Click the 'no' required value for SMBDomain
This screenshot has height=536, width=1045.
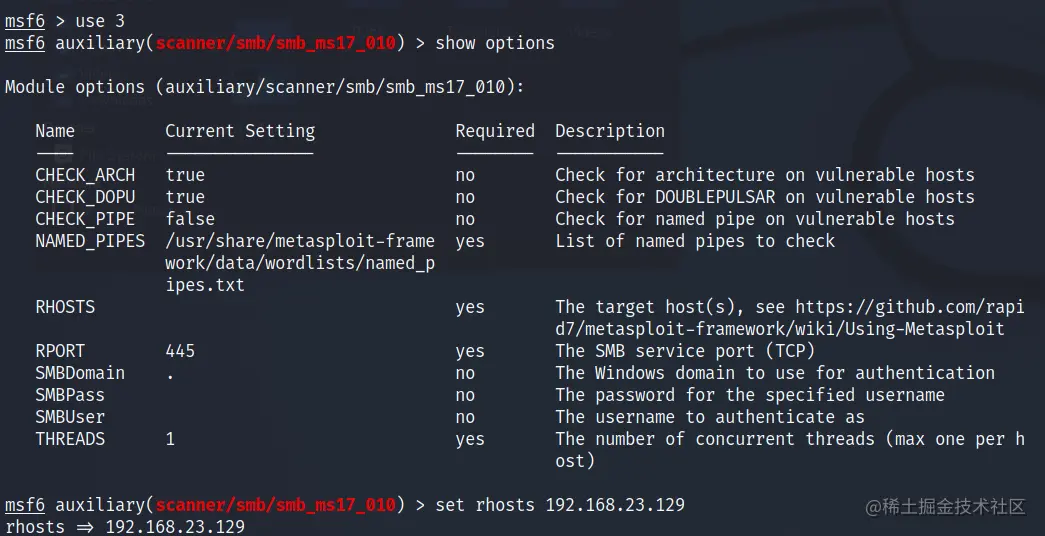coord(465,373)
